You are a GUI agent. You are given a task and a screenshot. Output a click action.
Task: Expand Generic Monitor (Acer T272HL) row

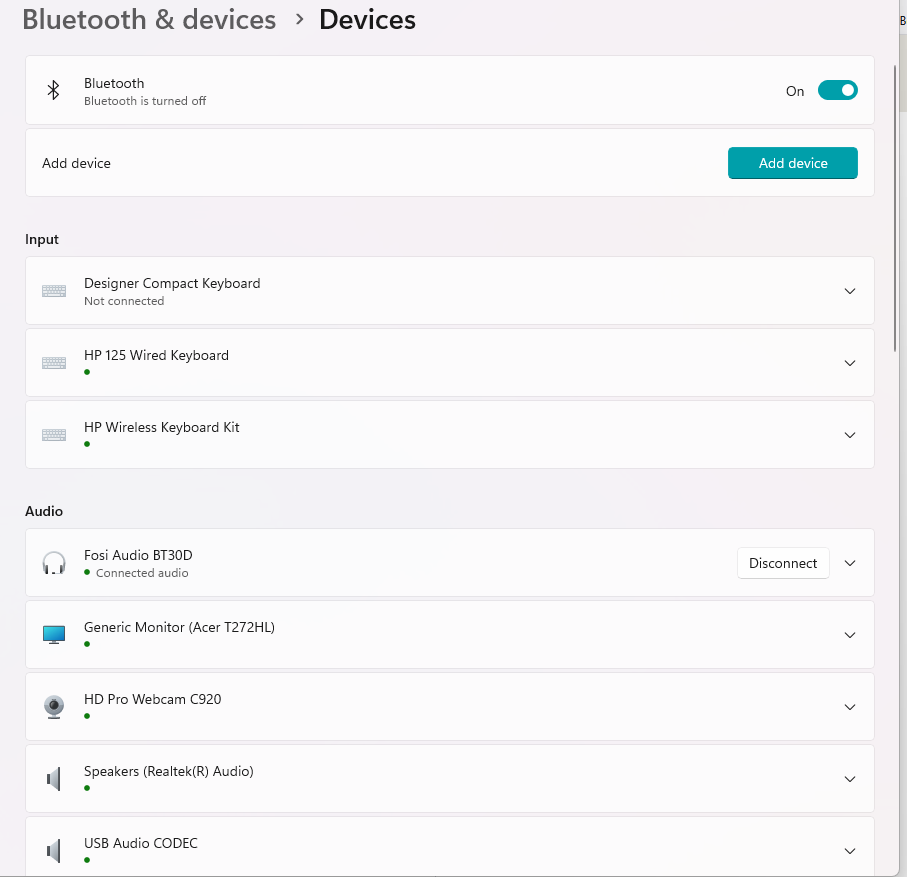pos(850,635)
